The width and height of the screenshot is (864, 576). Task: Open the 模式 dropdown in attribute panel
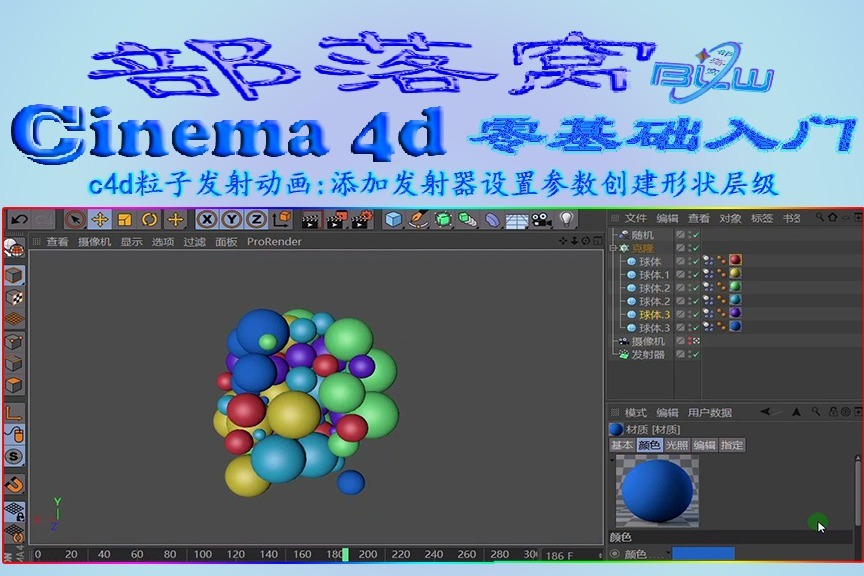(x=634, y=412)
